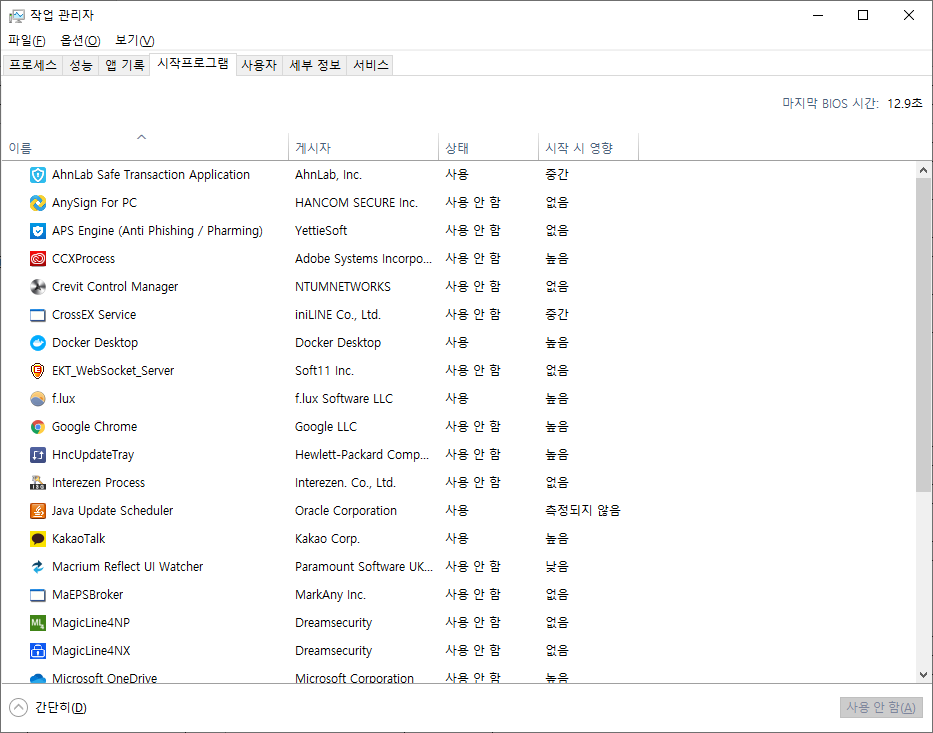The width and height of the screenshot is (933, 733).
Task: Click the MagicLine4NP icon
Action: 37,623
